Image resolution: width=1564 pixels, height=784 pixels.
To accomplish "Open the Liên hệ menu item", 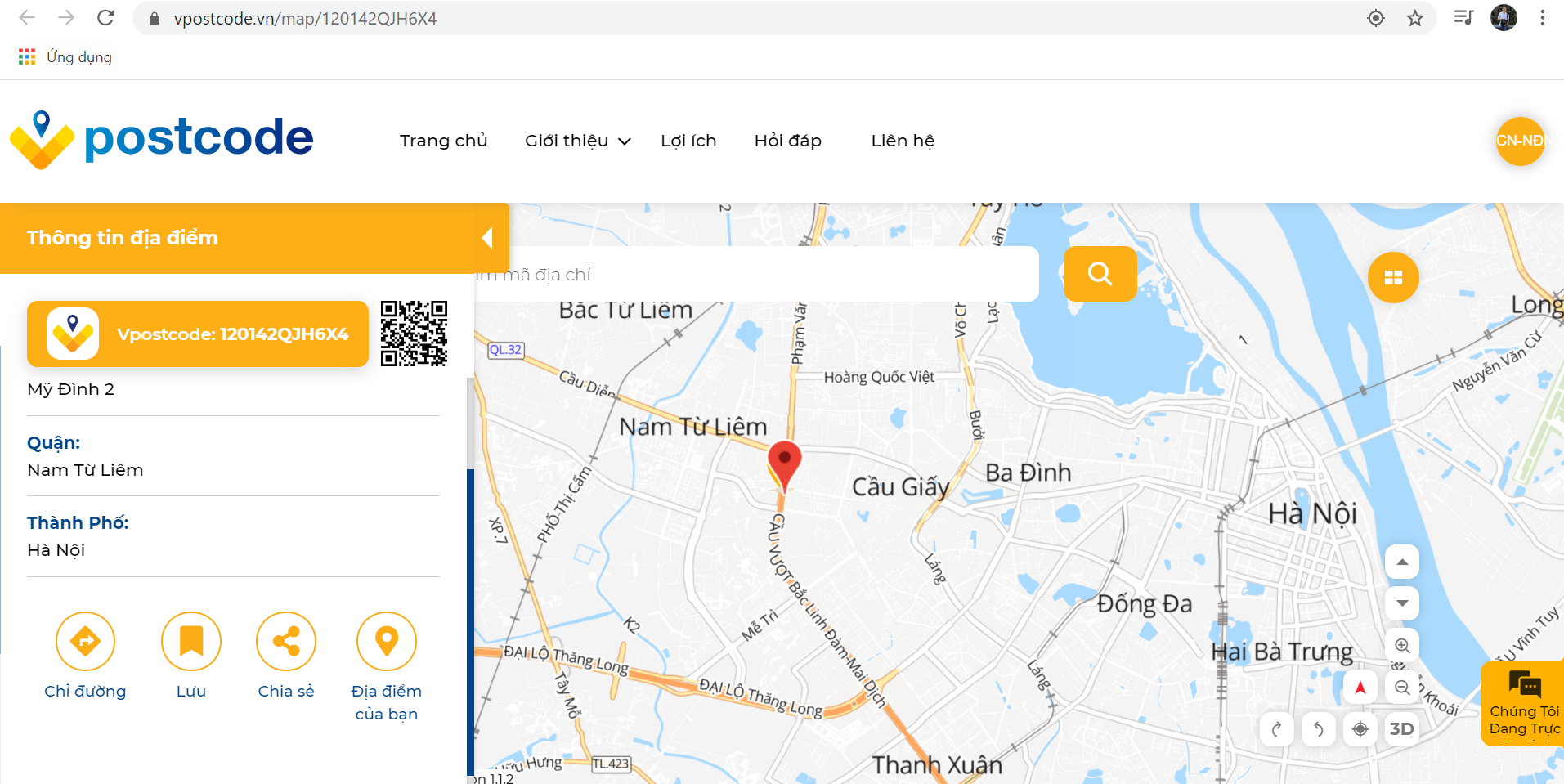I will tap(903, 141).
